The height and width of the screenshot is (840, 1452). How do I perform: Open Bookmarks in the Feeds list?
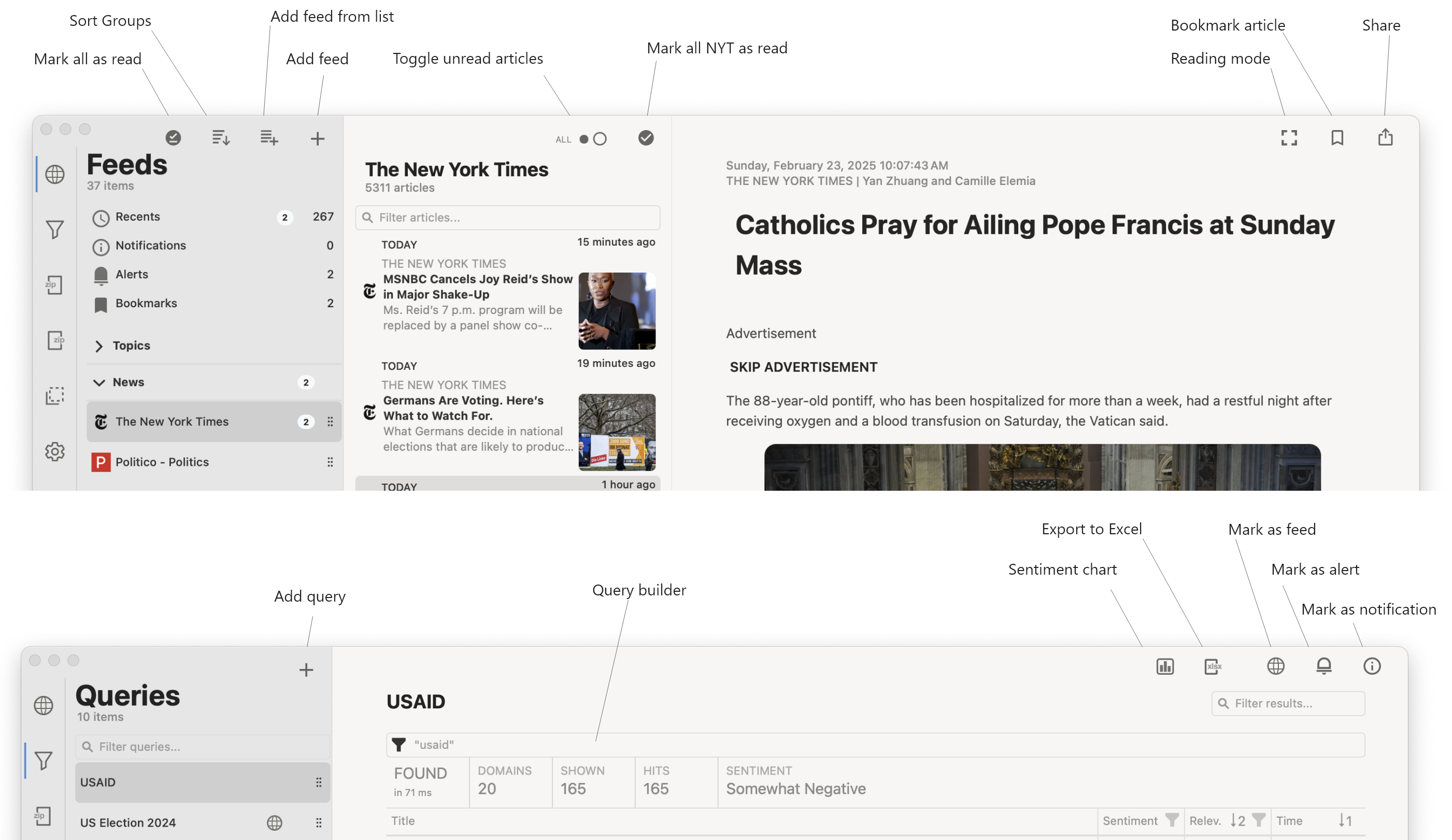tap(213, 303)
